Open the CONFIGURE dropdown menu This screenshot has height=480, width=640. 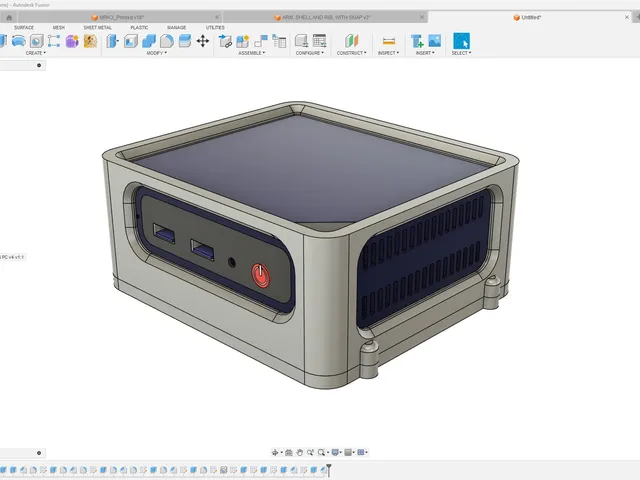click(x=310, y=53)
